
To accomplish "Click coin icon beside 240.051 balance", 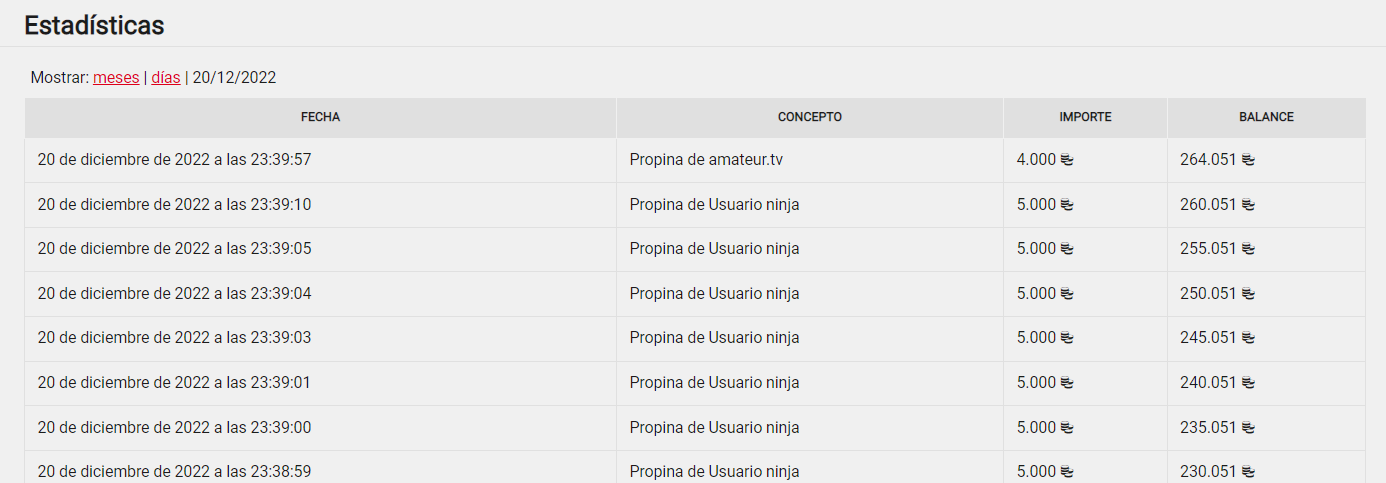I will pyautogui.click(x=1248, y=383).
